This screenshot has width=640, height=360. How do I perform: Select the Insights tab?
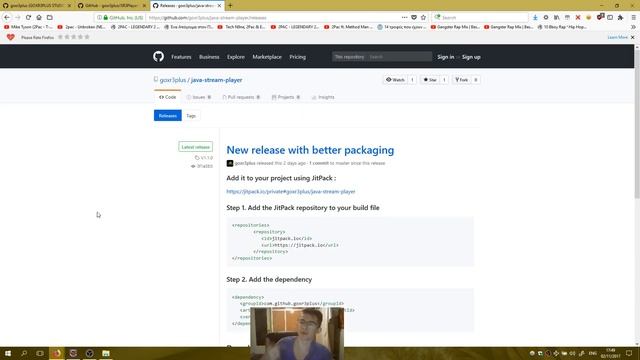pos(323,97)
